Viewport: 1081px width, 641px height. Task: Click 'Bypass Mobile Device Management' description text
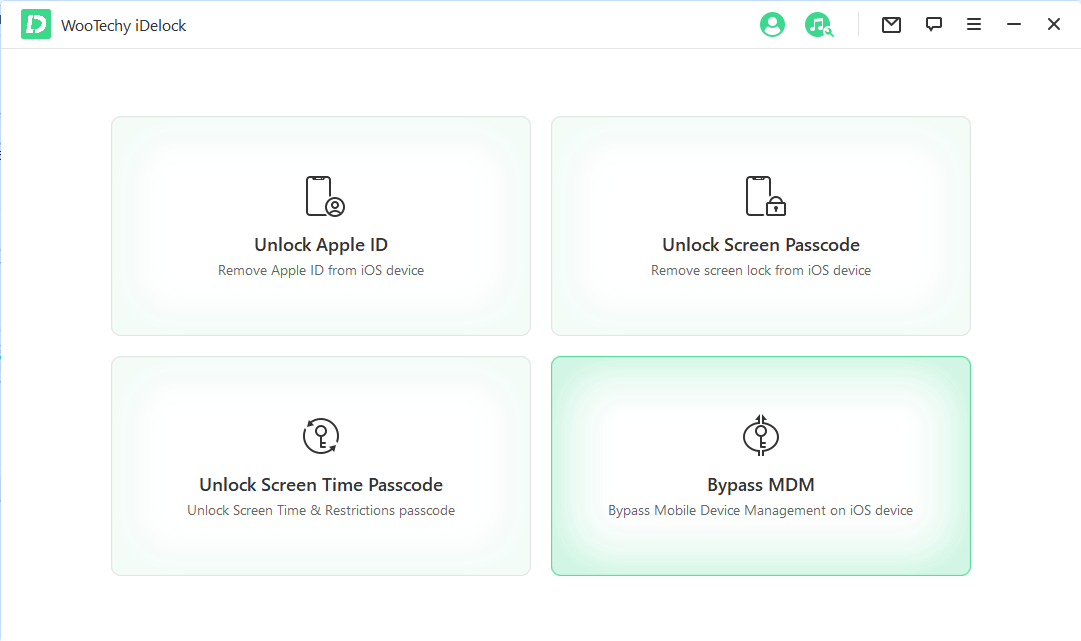[x=761, y=510]
